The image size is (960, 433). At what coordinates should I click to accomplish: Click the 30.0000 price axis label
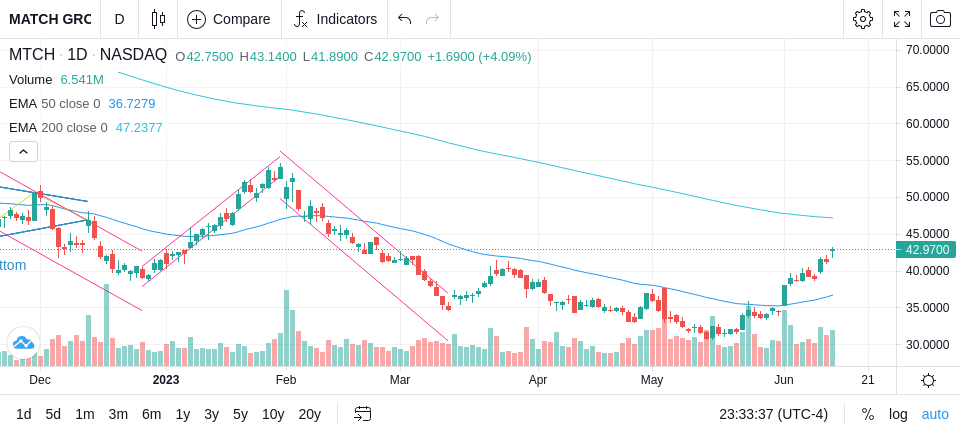click(x=929, y=344)
